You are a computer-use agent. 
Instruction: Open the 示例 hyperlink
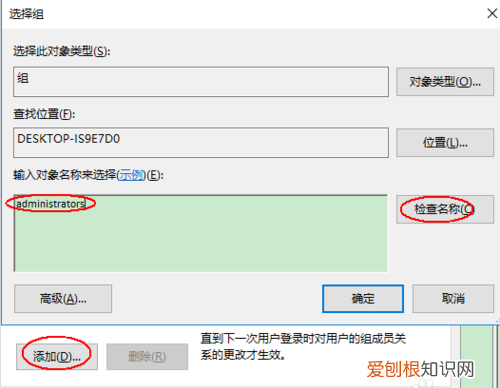click(131, 175)
